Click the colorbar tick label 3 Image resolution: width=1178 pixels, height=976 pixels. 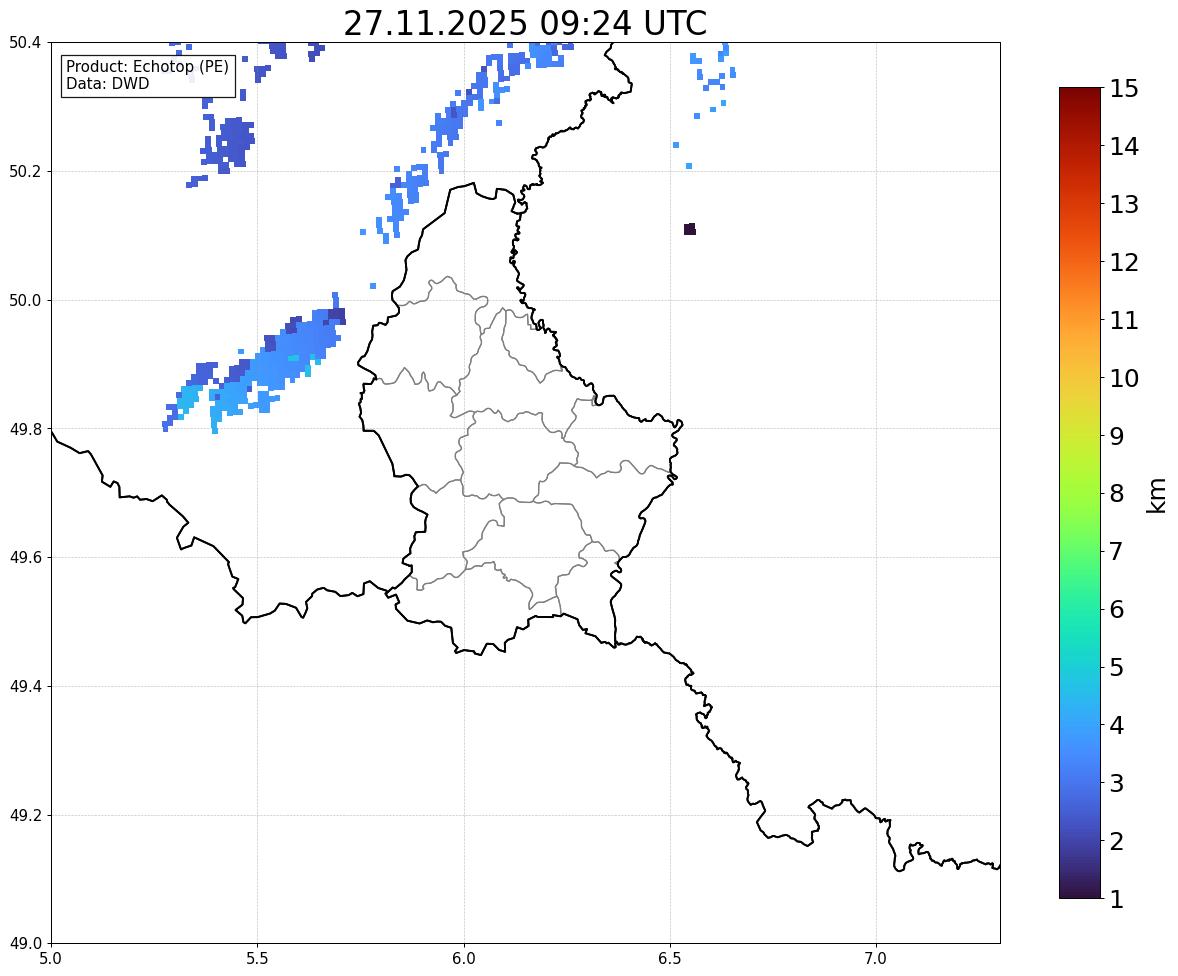pos(1117,783)
